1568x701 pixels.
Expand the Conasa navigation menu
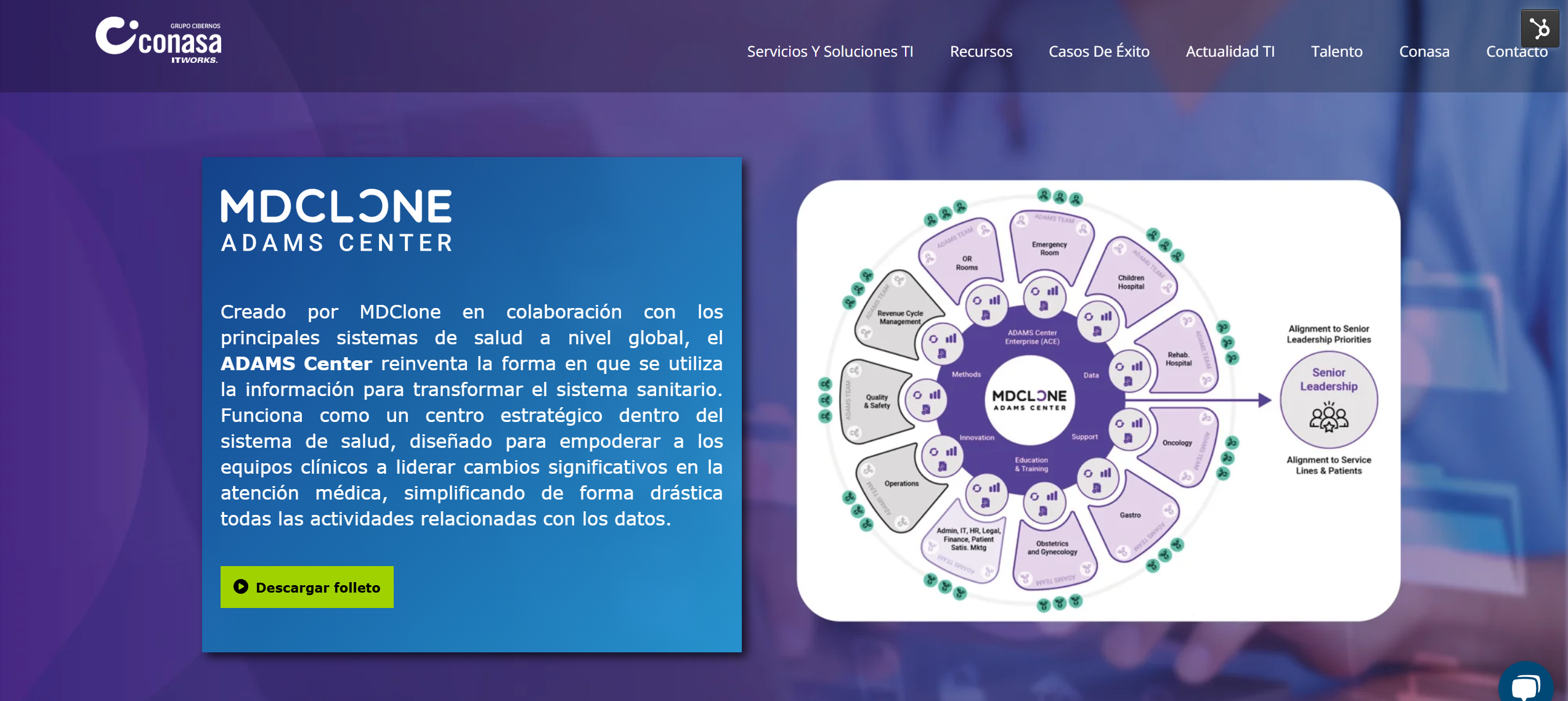pos(1424,51)
